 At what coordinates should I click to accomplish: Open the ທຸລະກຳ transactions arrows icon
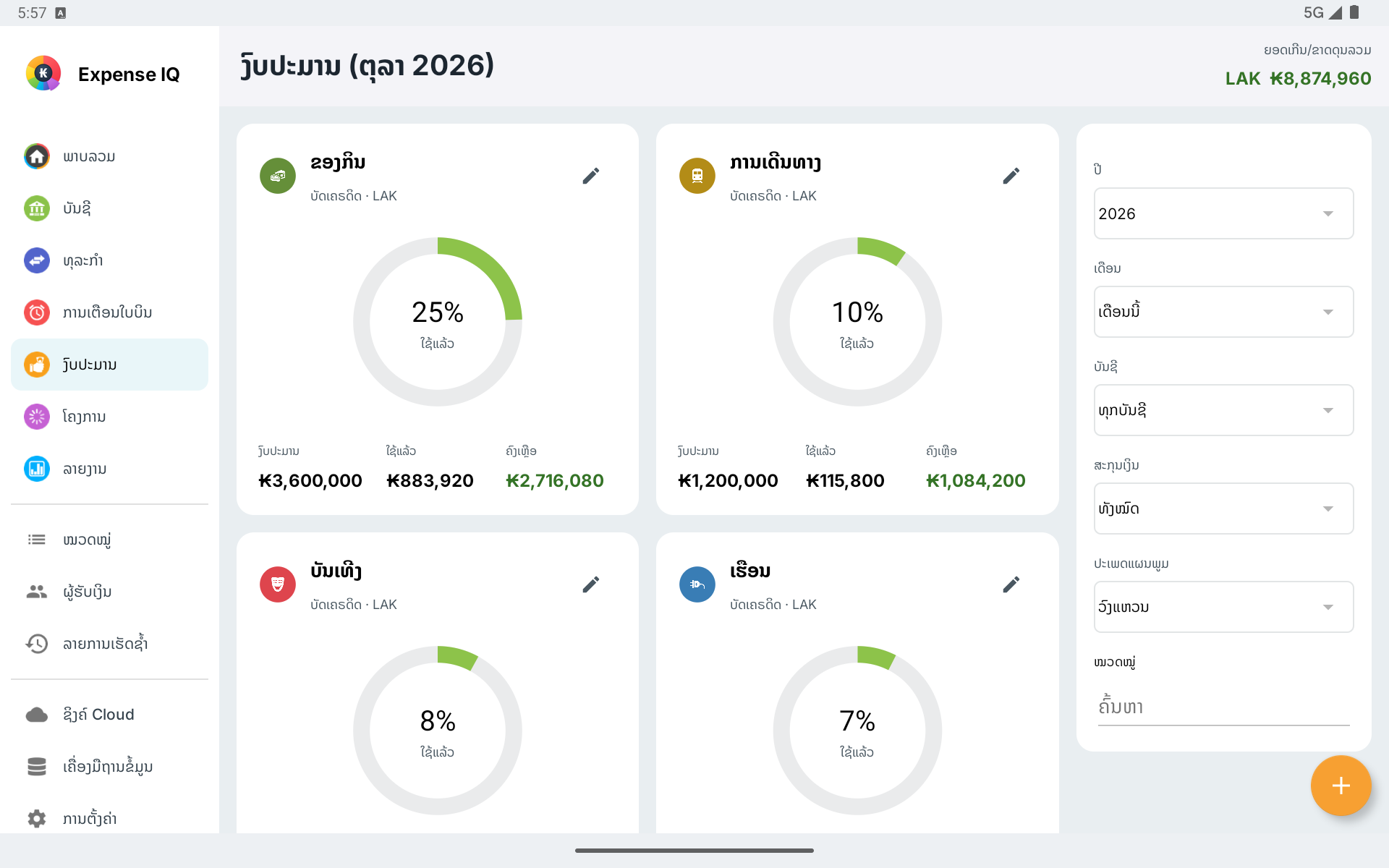coord(37,260)
